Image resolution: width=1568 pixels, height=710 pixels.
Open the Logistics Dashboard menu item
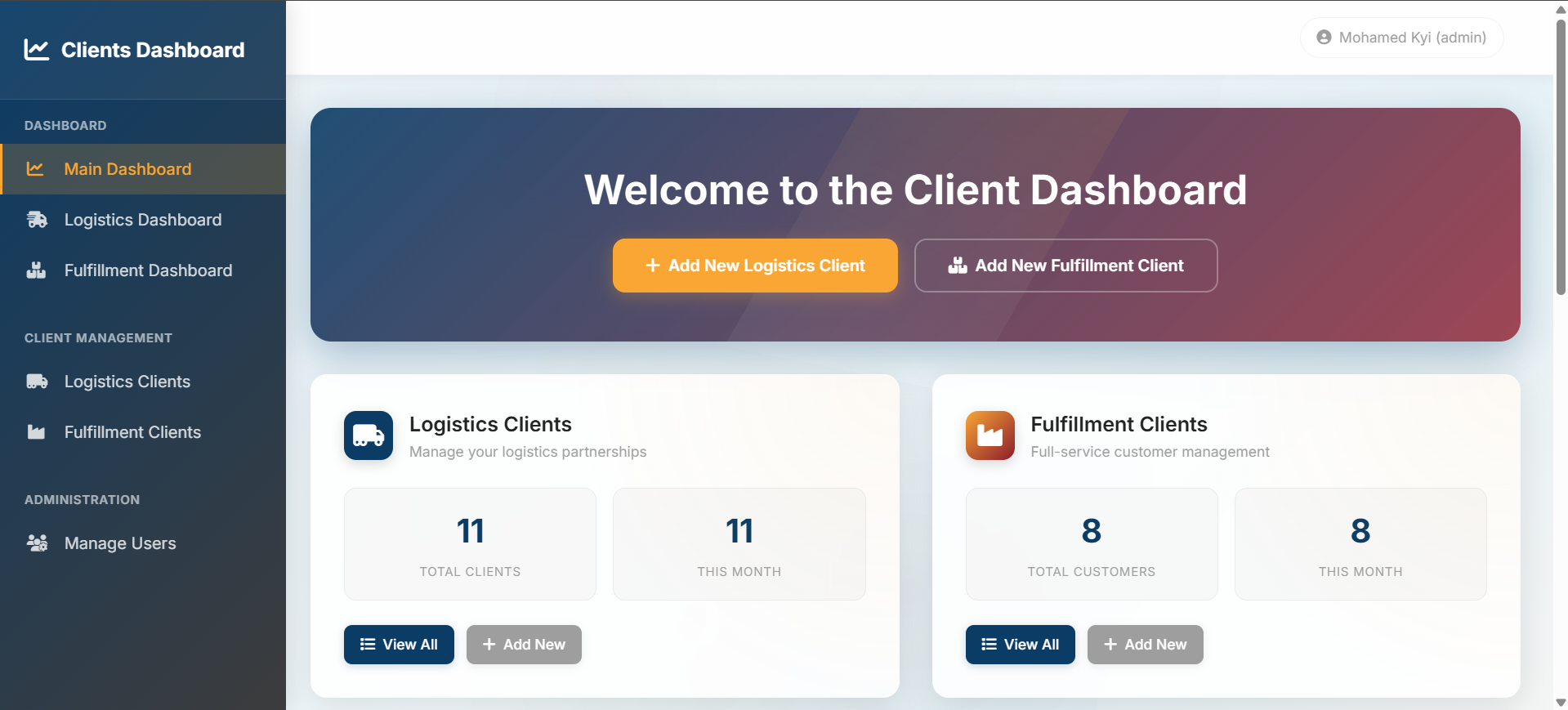[143, 220]
